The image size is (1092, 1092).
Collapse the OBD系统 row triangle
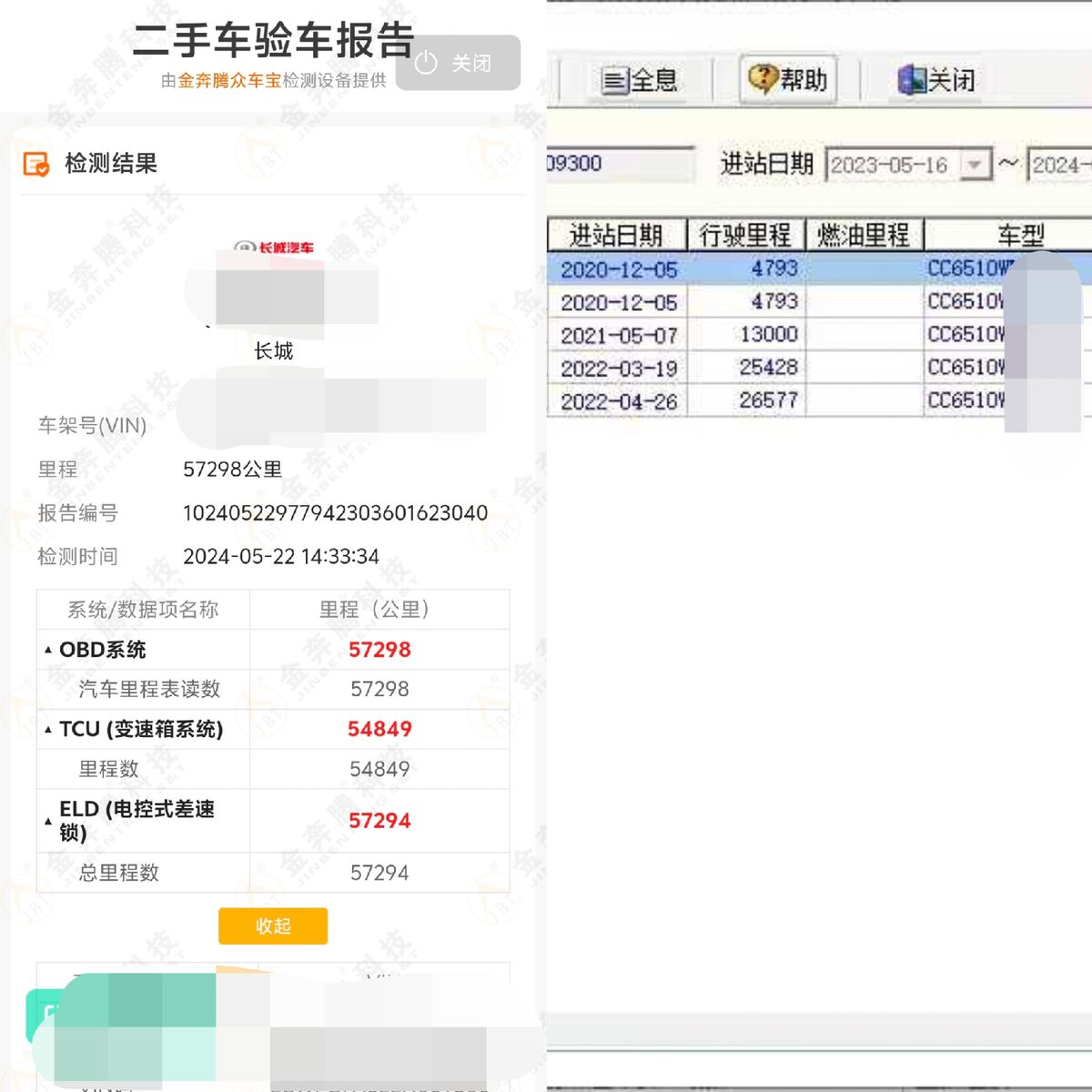pyautogui.click(x=48, y=650)
